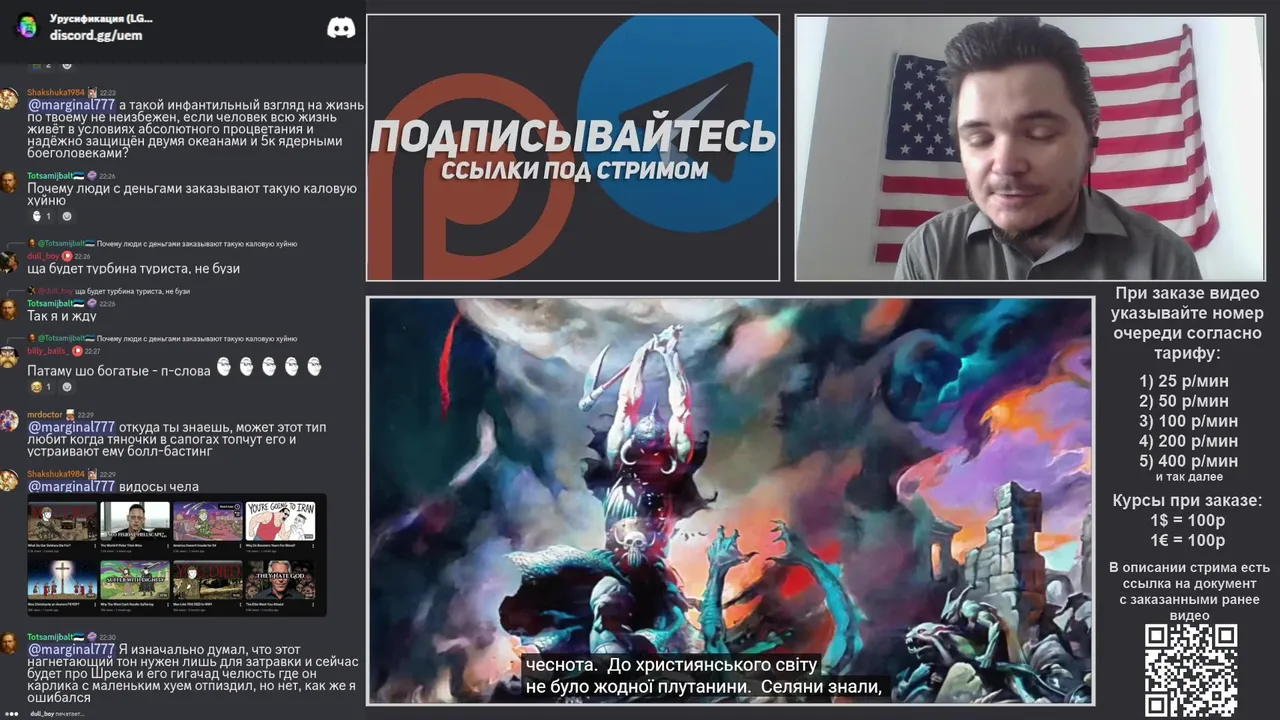The image size is (1280, 720).
Task: Click tariff line '5) 400 р/мин'
Action: [1188, 461]
